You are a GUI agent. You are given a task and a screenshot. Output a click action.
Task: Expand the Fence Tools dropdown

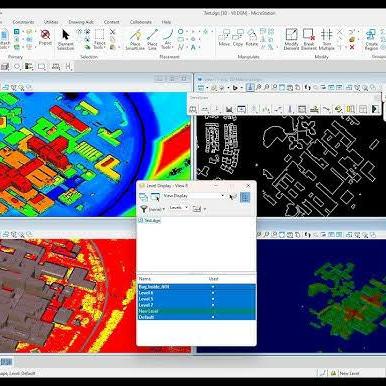coord(99,45)
